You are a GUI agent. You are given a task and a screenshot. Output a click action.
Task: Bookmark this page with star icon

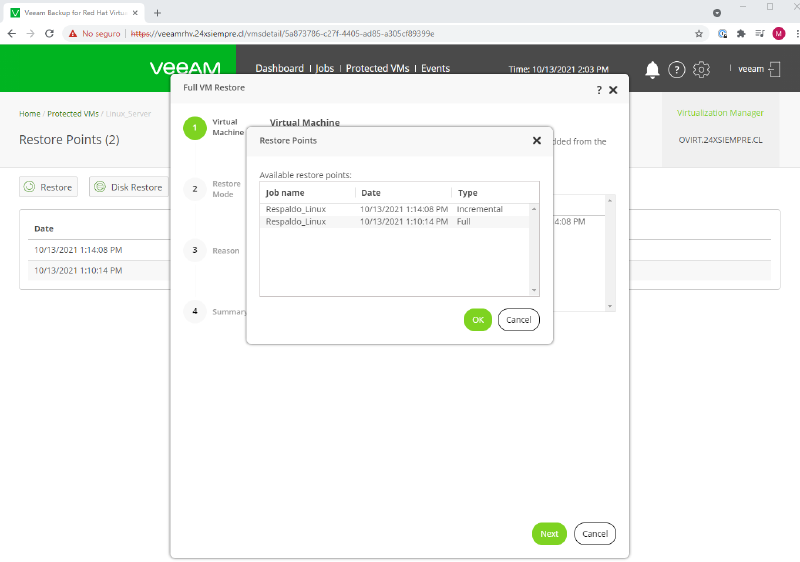pos(698,34)
